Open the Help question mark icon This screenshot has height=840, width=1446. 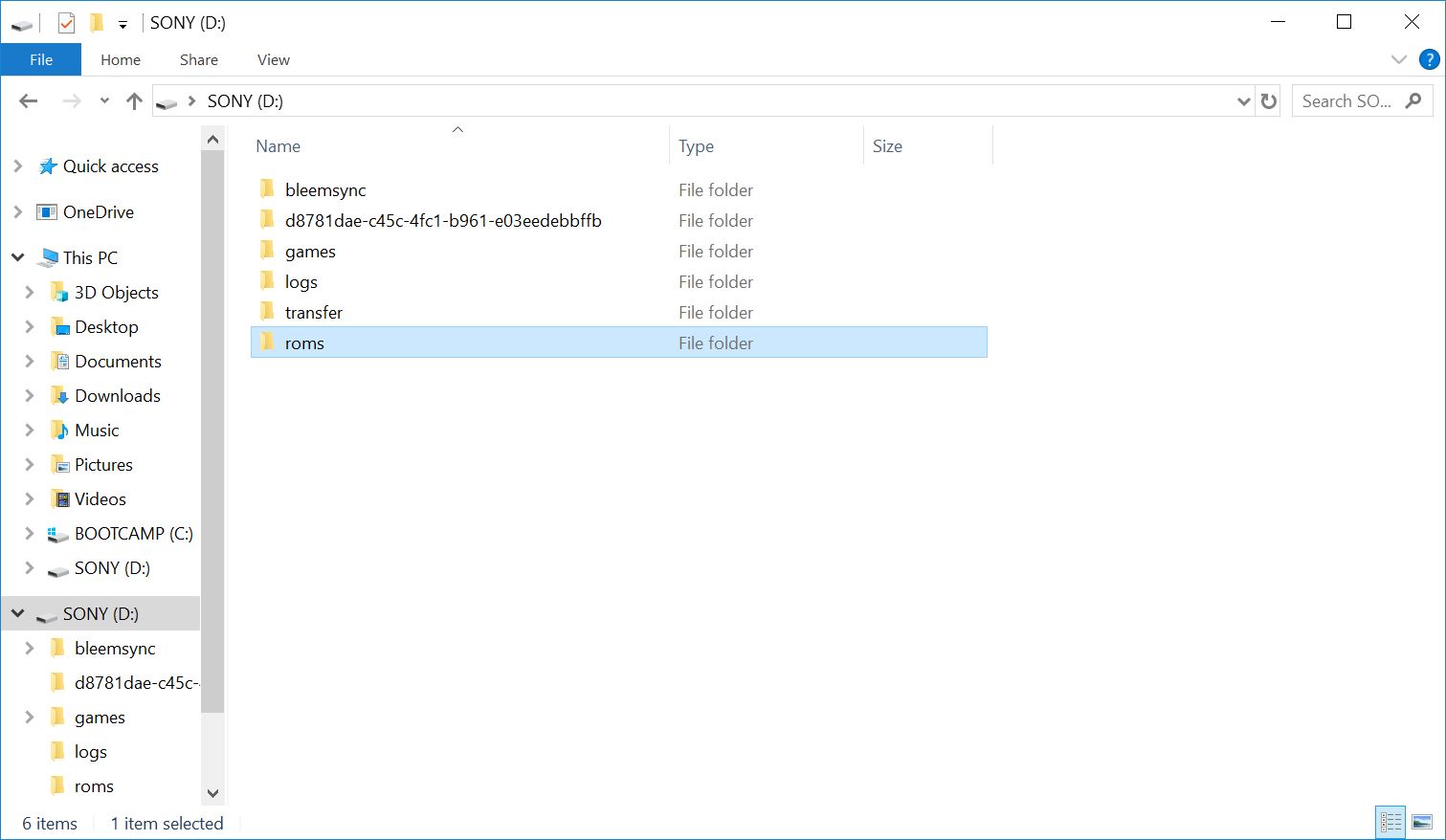(1429, 59)
